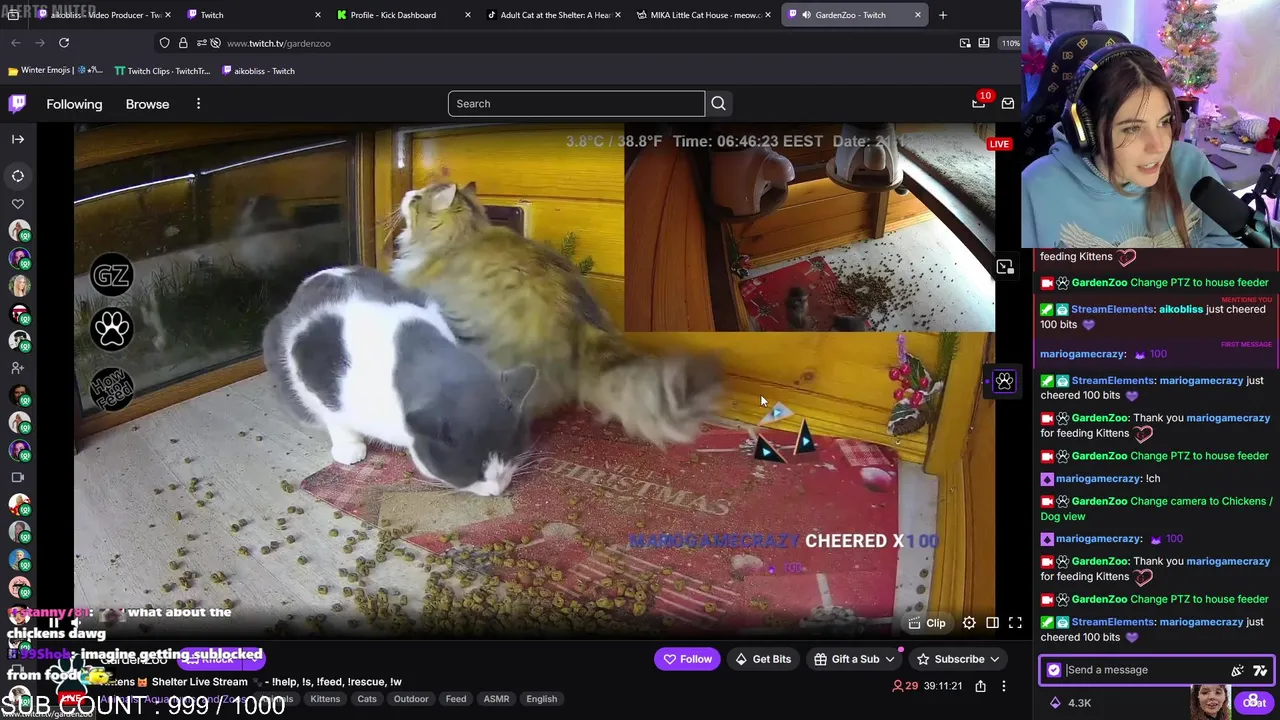Click the How to Feed overlay badge
This screenshot has width=1280, height=720.
tap(111, 389)
